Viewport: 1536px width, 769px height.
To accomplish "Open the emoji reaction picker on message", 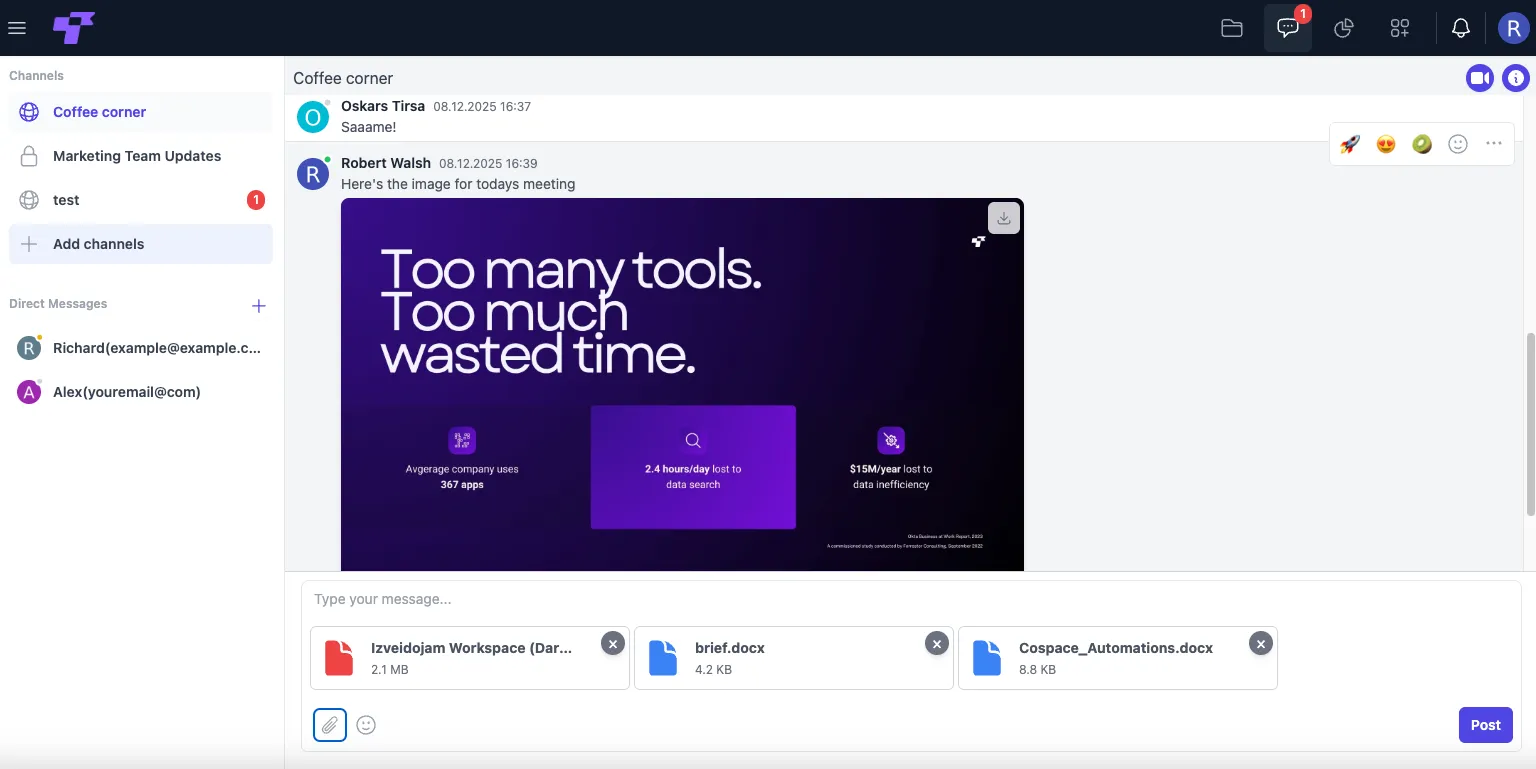I will 1458,144.
